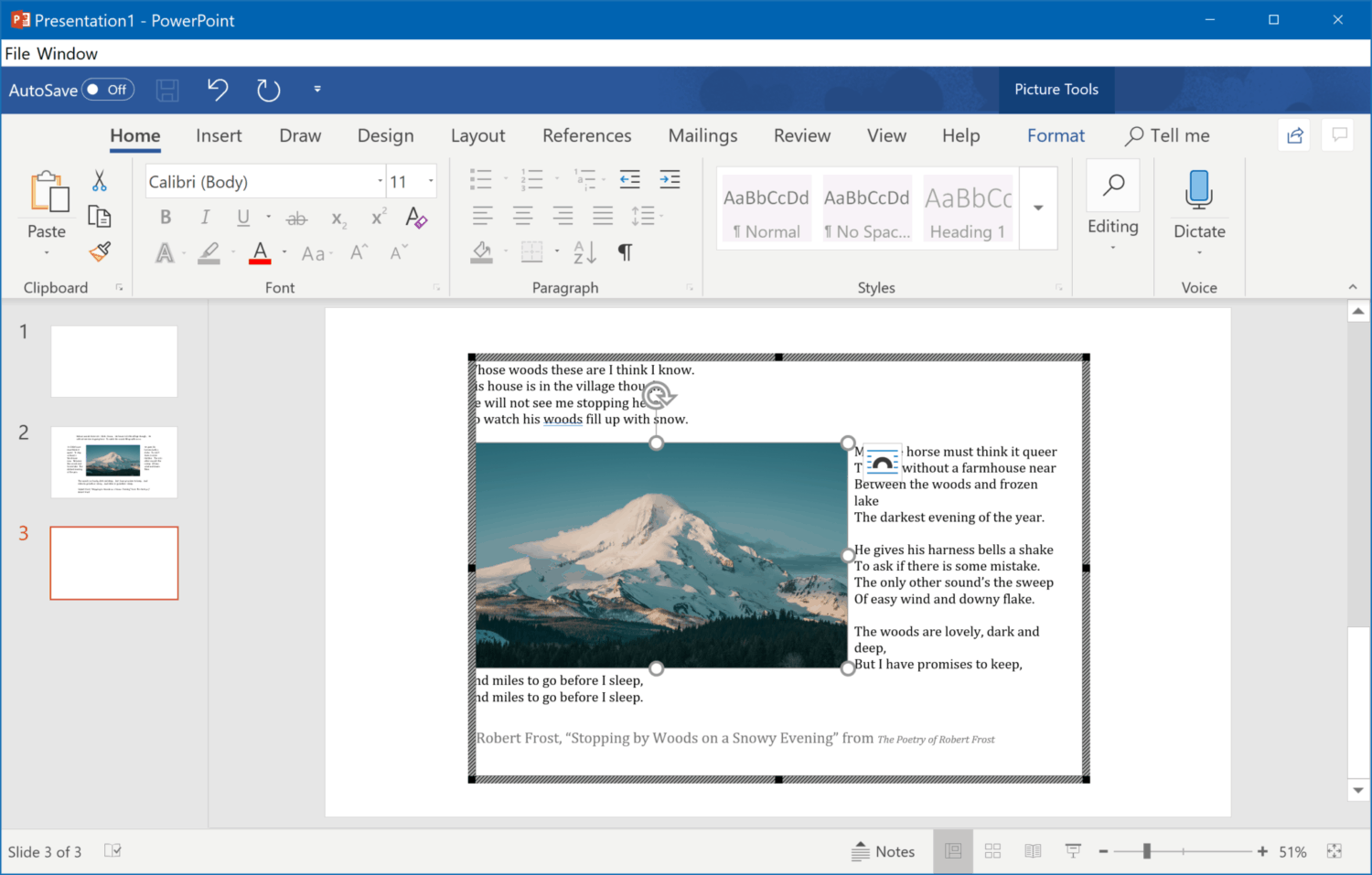Screen dimensions: 1372x875
Task: Click the Undo arrow
Action: click(218, 90)
